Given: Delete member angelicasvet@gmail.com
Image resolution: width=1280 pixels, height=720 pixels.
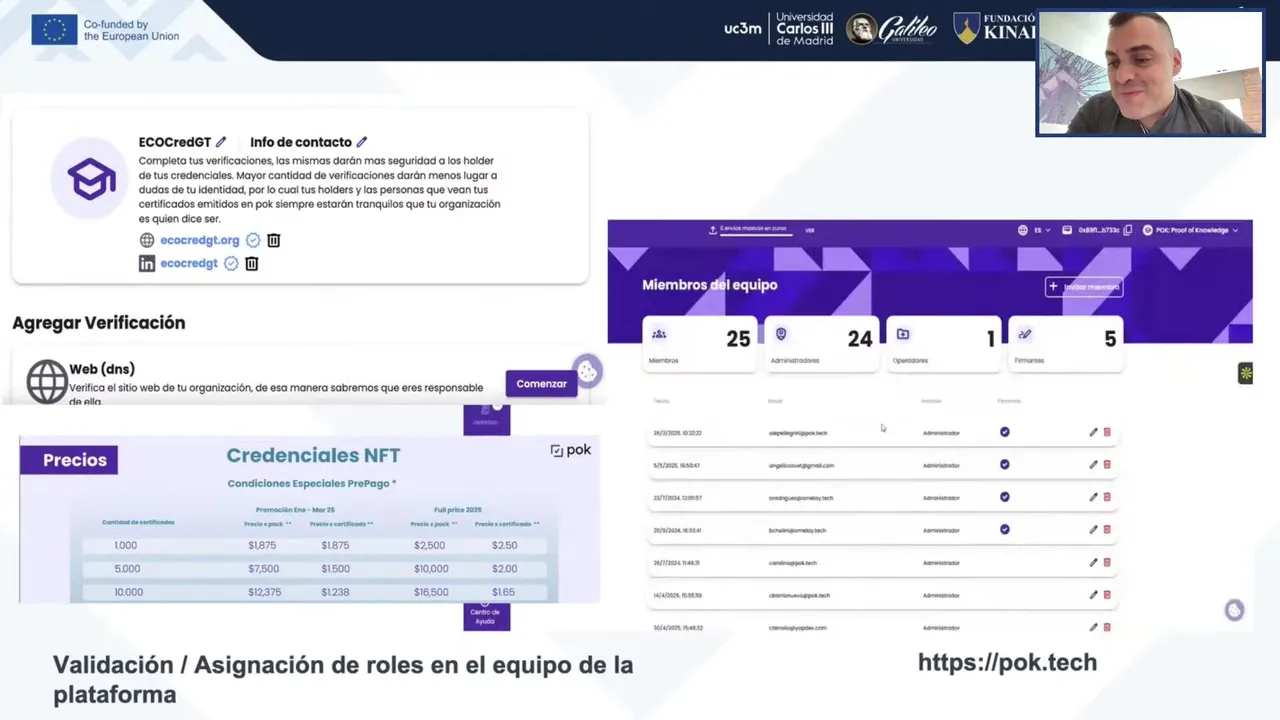Looking at the screenshot, I should tap(1107, 464).
